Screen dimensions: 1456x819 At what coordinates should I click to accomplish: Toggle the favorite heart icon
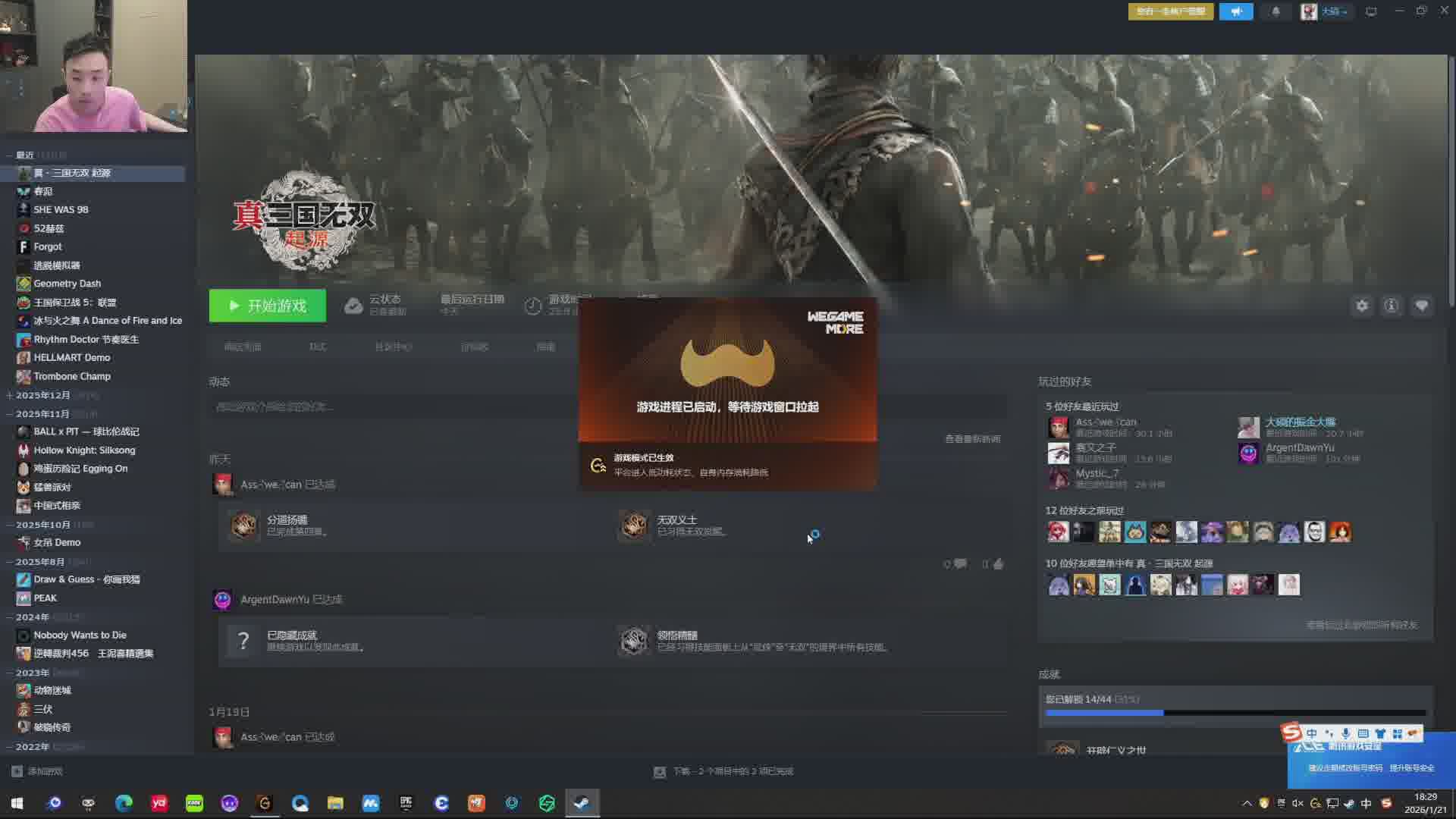[1421, 306]
